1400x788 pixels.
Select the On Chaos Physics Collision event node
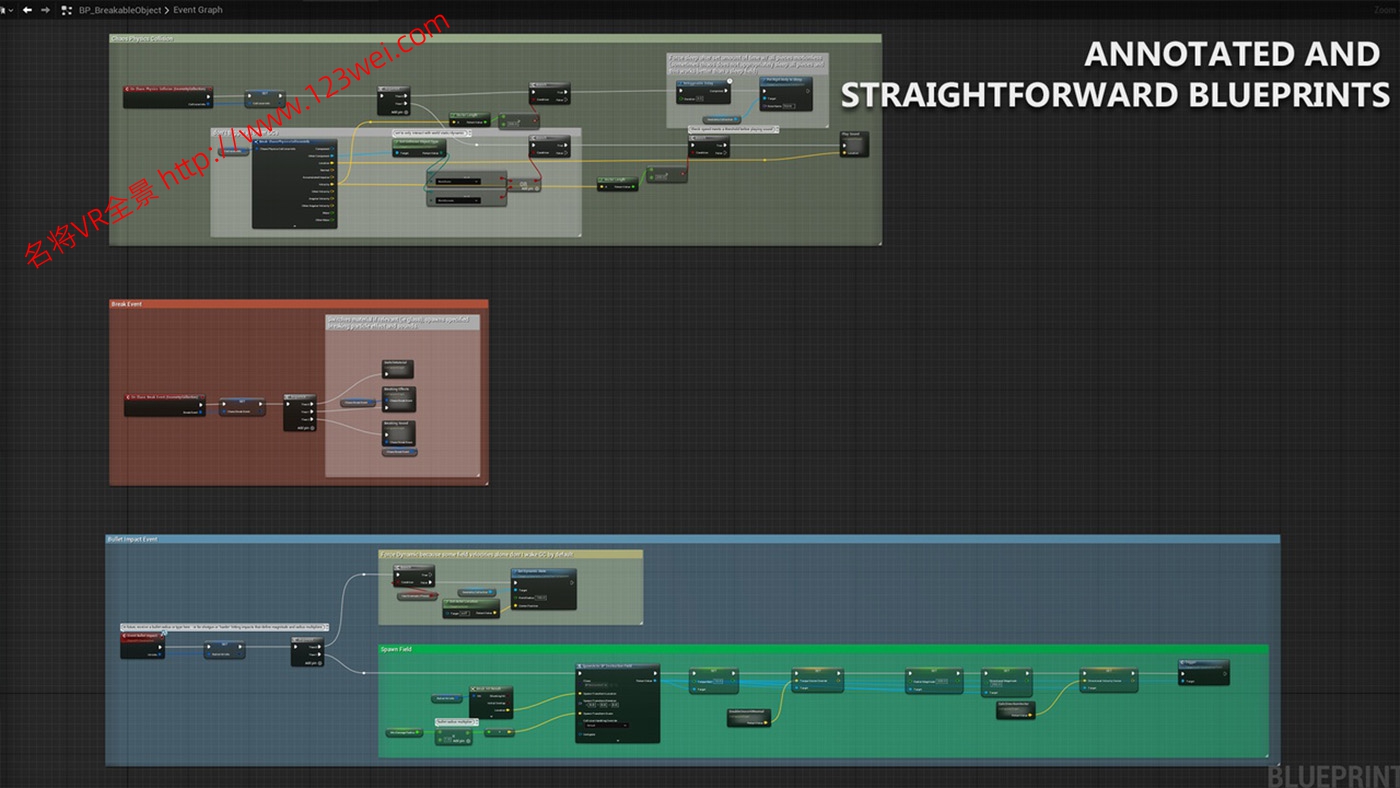click(x=167, y=90)
